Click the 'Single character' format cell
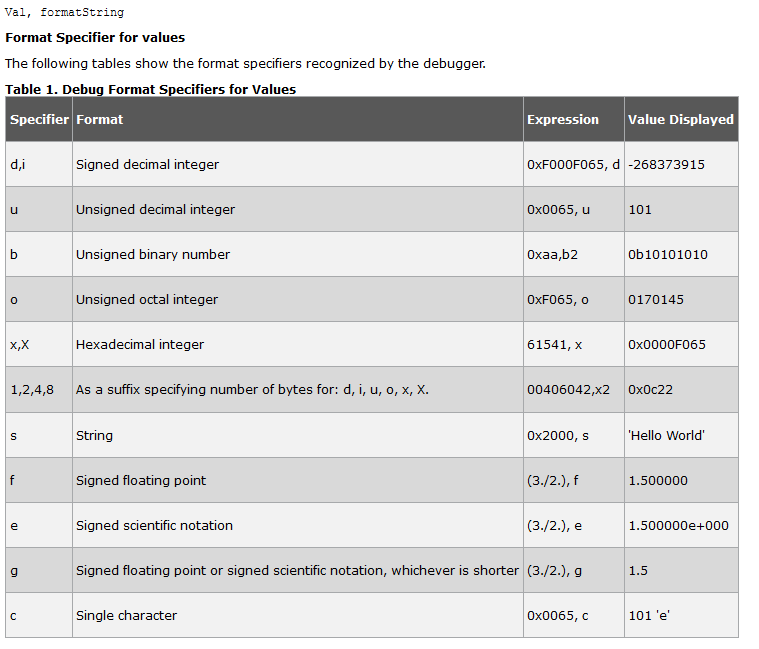 126,616
